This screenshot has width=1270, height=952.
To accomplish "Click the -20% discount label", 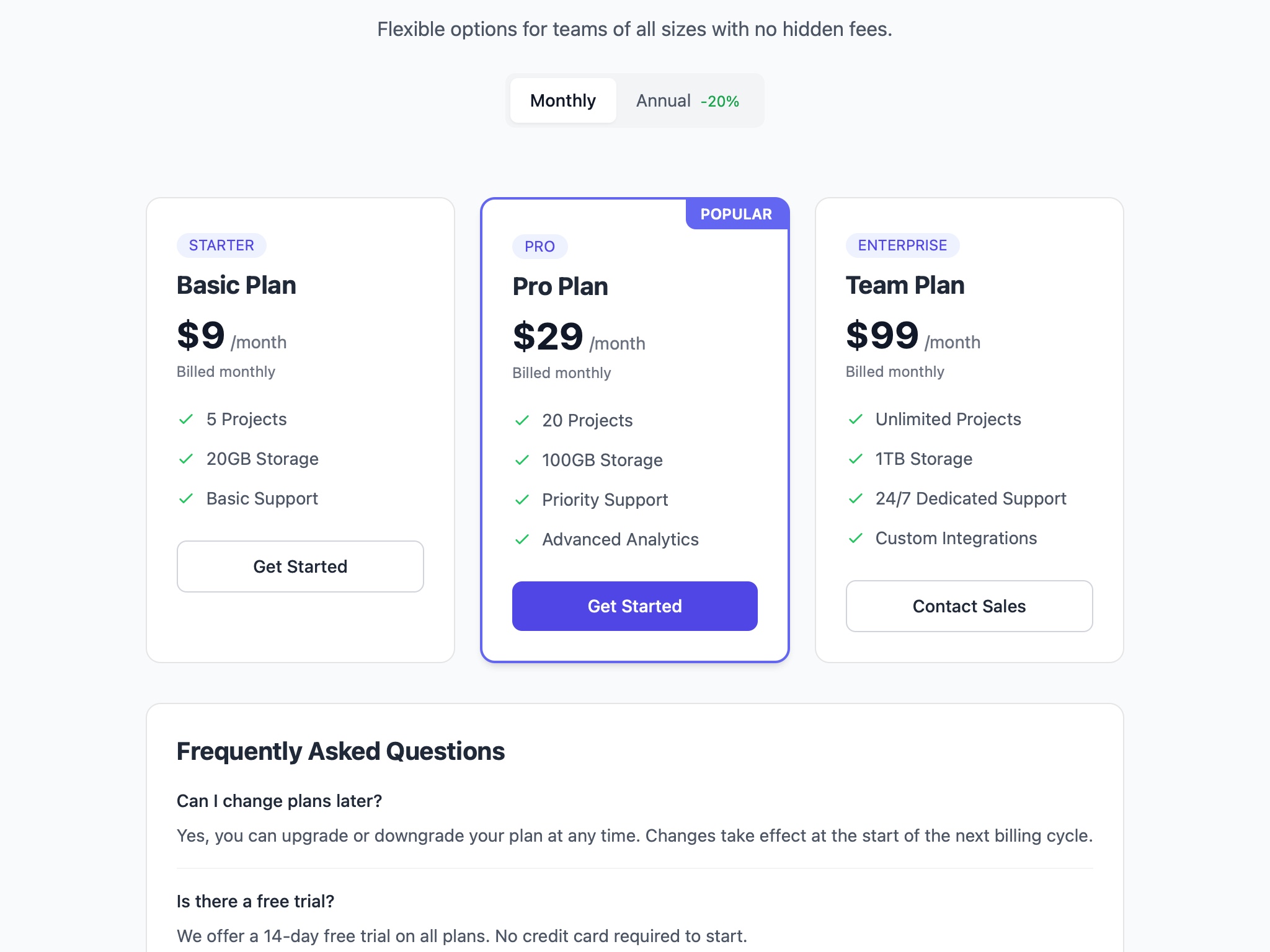I will [719, 101].
